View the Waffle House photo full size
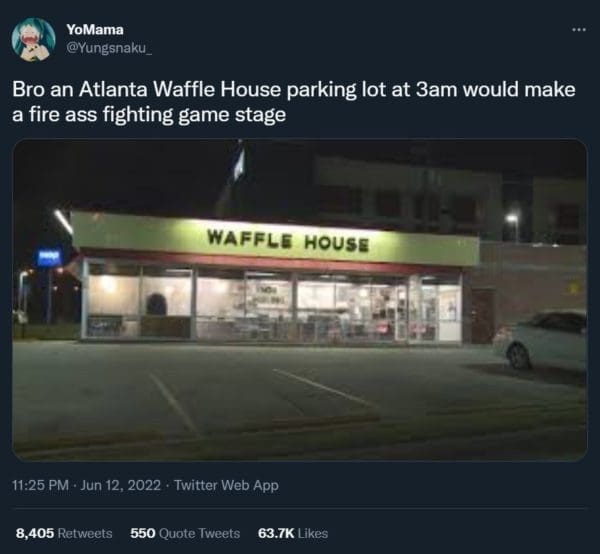Screen dimensions: 600x554 (300, 300)
